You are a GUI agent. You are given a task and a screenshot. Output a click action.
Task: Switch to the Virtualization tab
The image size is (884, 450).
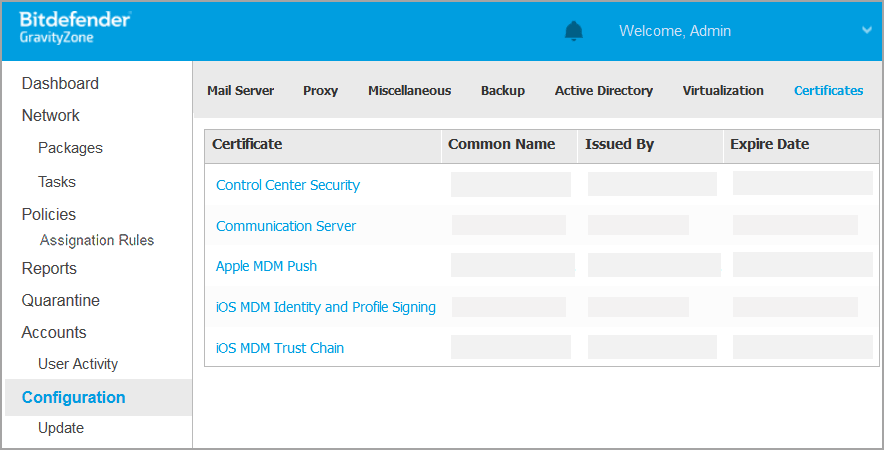(x=723, y=91)
